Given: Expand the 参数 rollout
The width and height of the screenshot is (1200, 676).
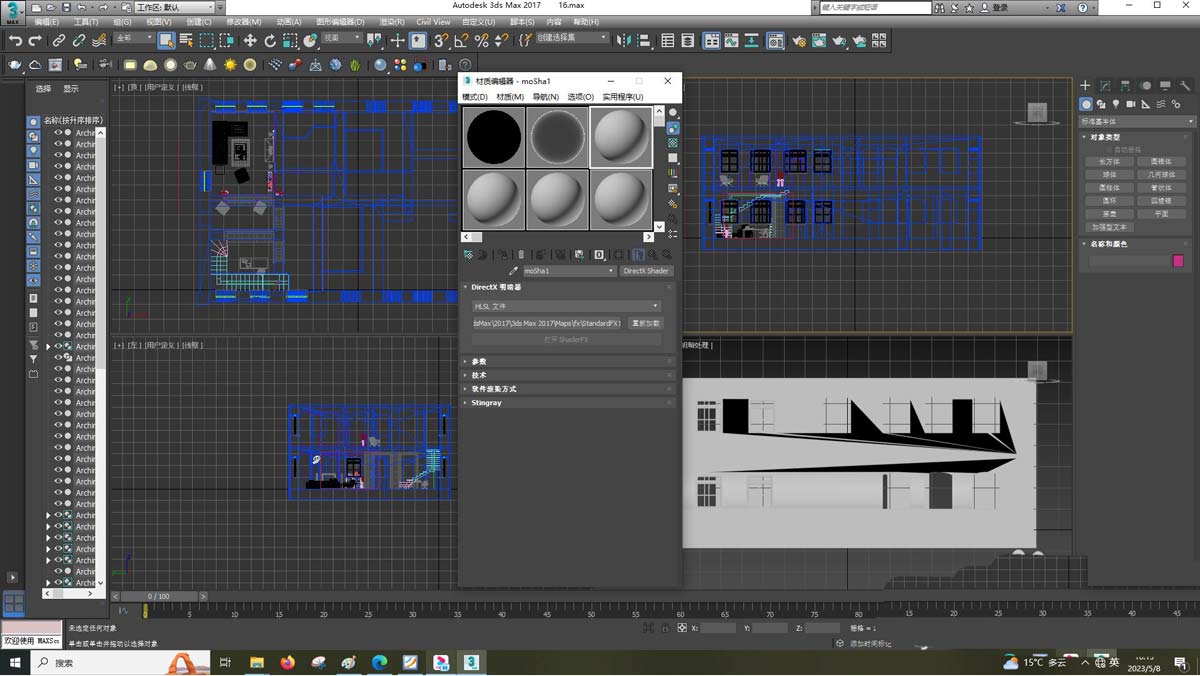Looking at the screenshot, I should (479, 362).
